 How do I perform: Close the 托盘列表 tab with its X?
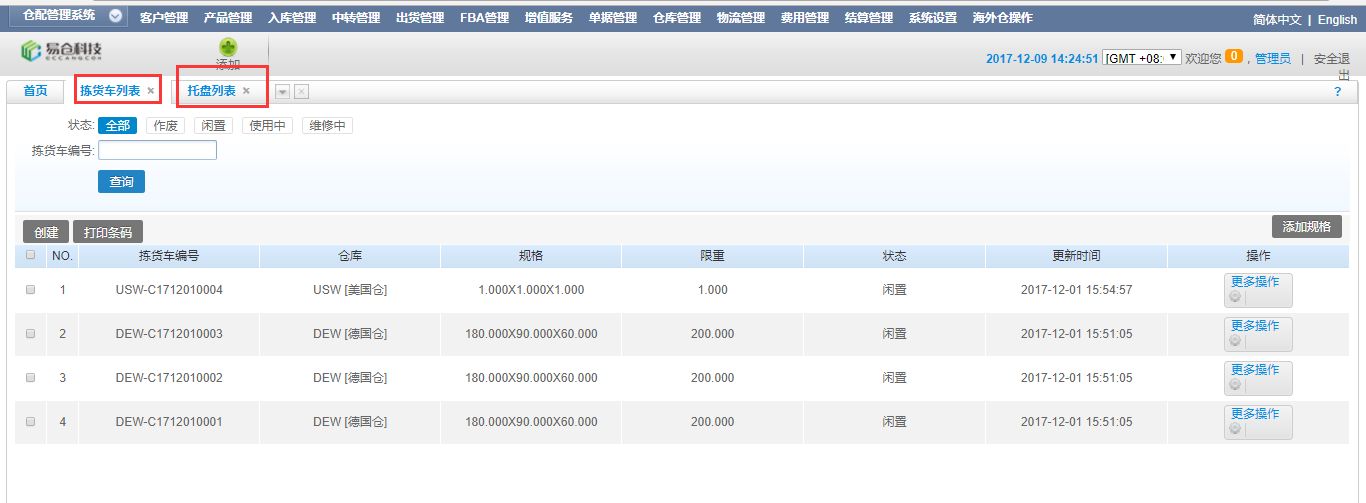(x=246, y=91)
